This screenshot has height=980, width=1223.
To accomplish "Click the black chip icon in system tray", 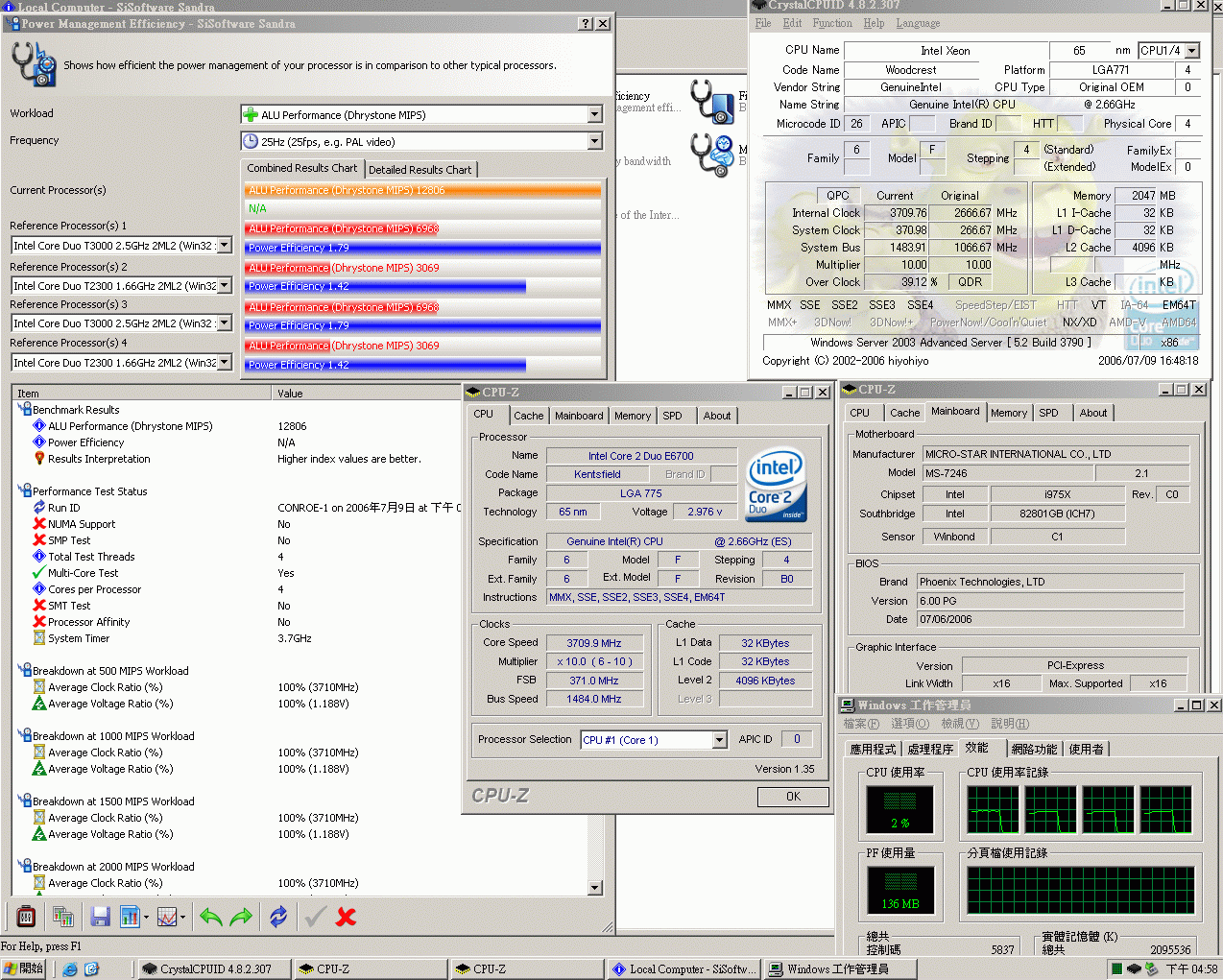I will pos(1134,969).
